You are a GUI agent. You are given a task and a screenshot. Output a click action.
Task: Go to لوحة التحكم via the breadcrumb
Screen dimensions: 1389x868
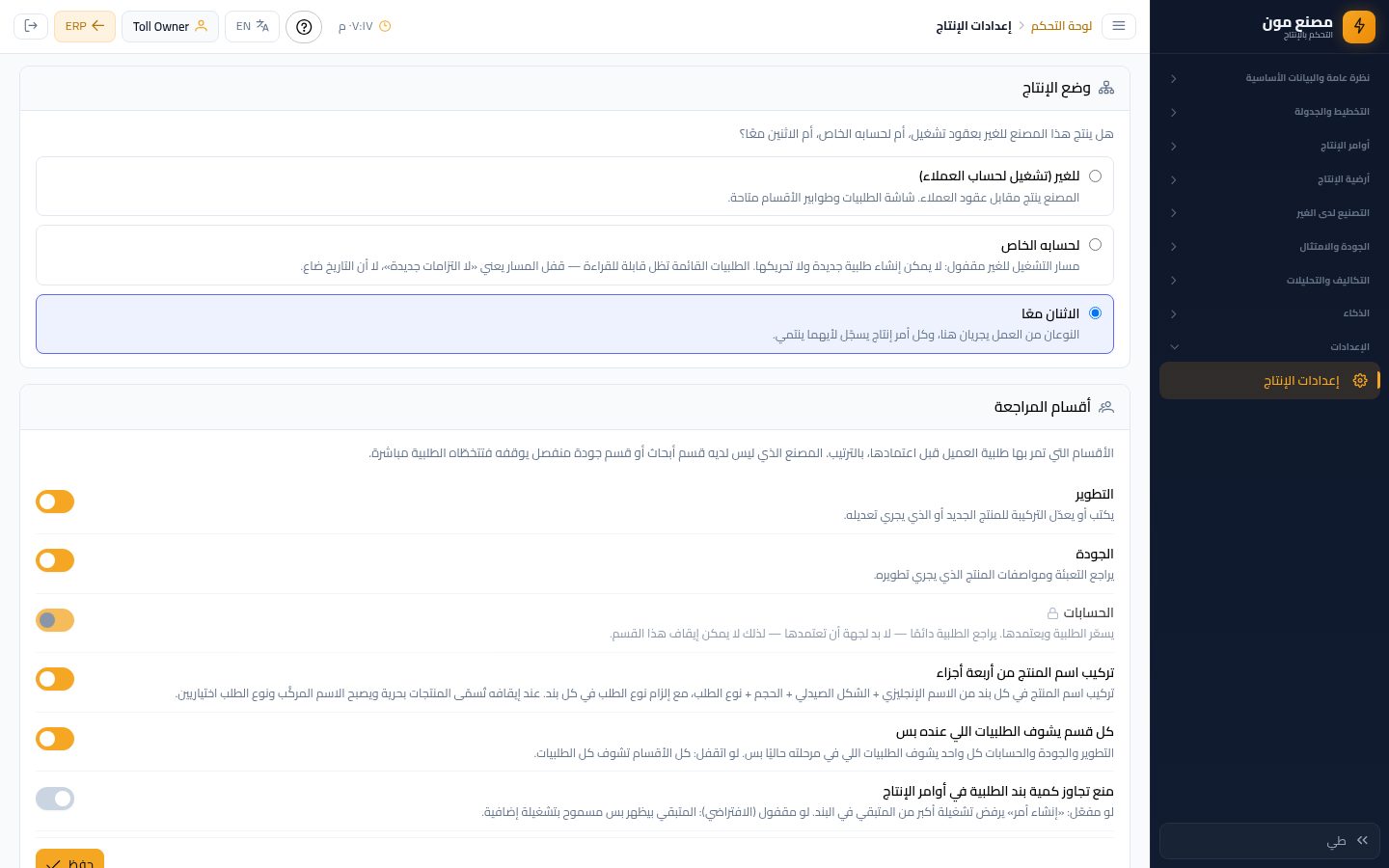[1061, 26]
